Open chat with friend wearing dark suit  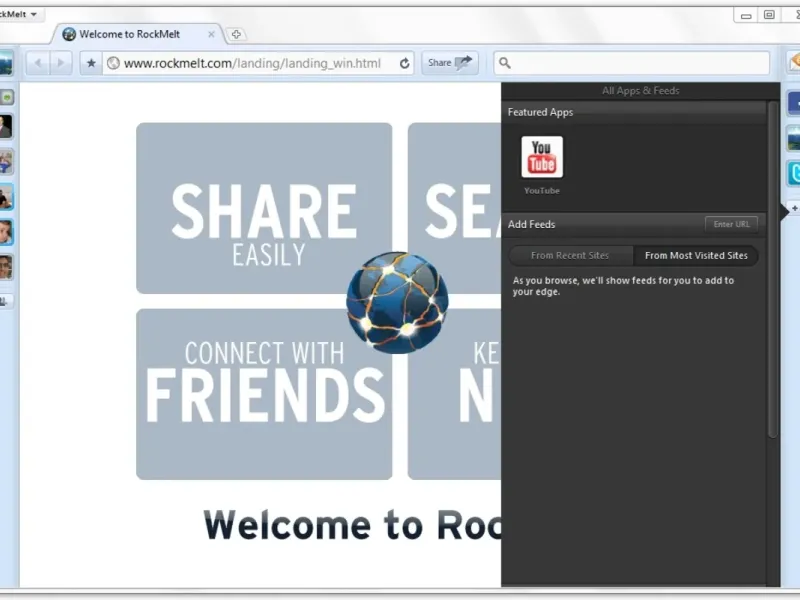click(6, 127)
